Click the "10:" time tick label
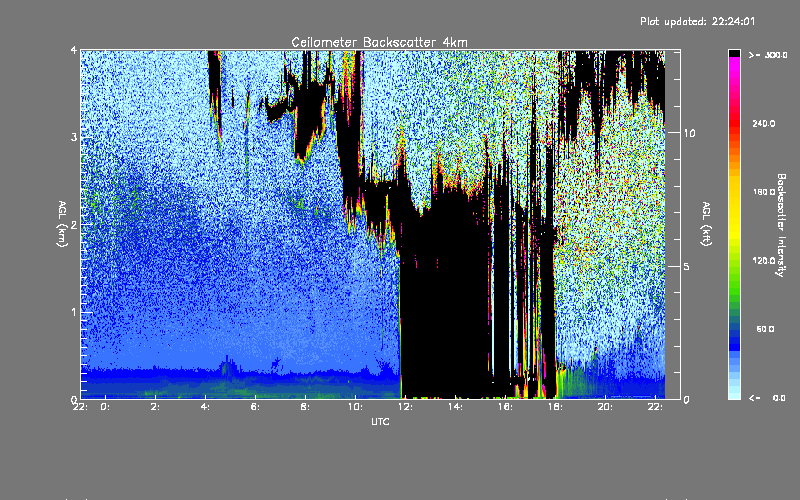 tap(355, 407)
